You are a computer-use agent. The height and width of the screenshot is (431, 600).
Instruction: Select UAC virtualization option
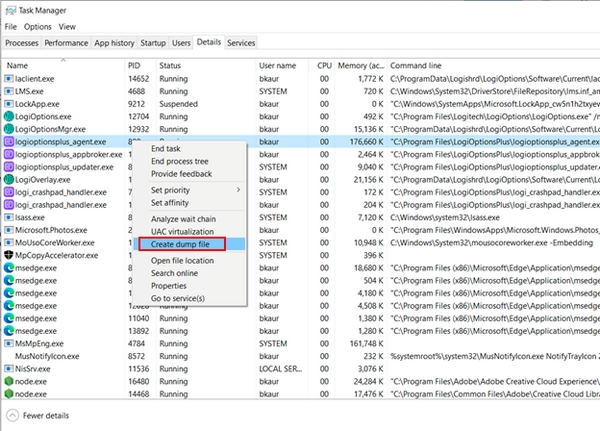[182, 232]
